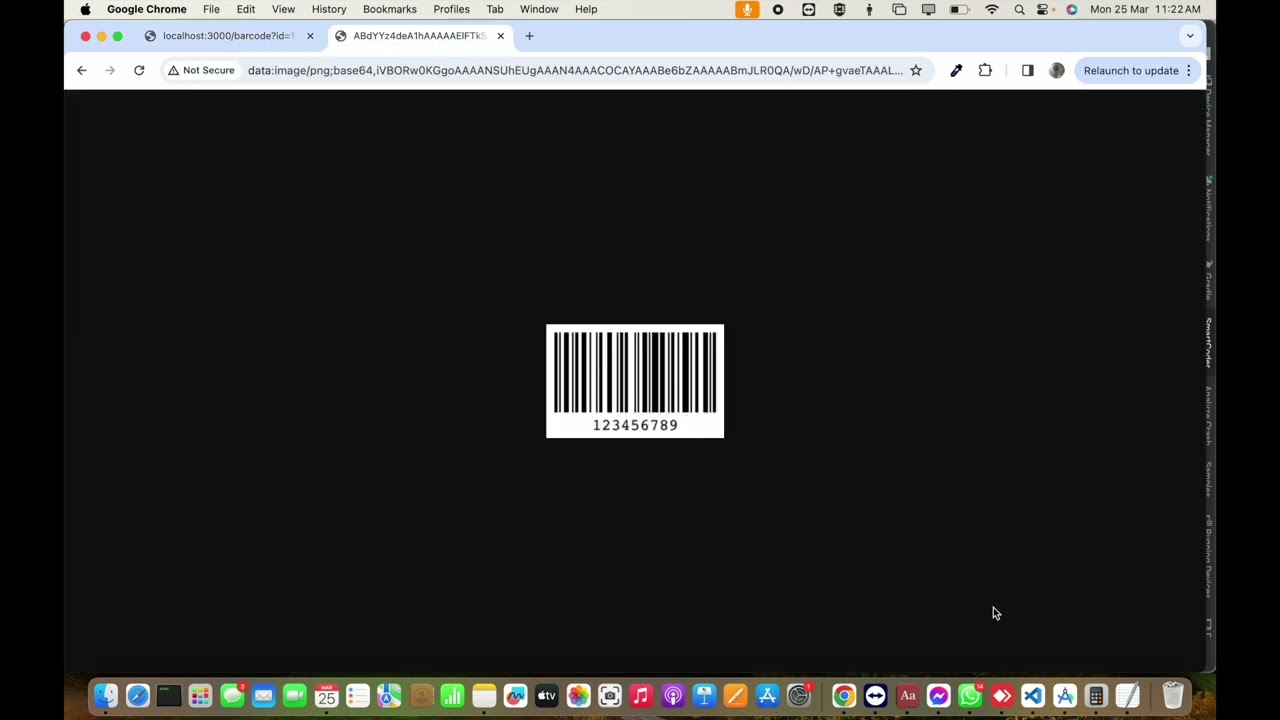1280x720 pixels.
Task: Open the Chrome extensions puzzle menu
Action: tap(985, 70)
